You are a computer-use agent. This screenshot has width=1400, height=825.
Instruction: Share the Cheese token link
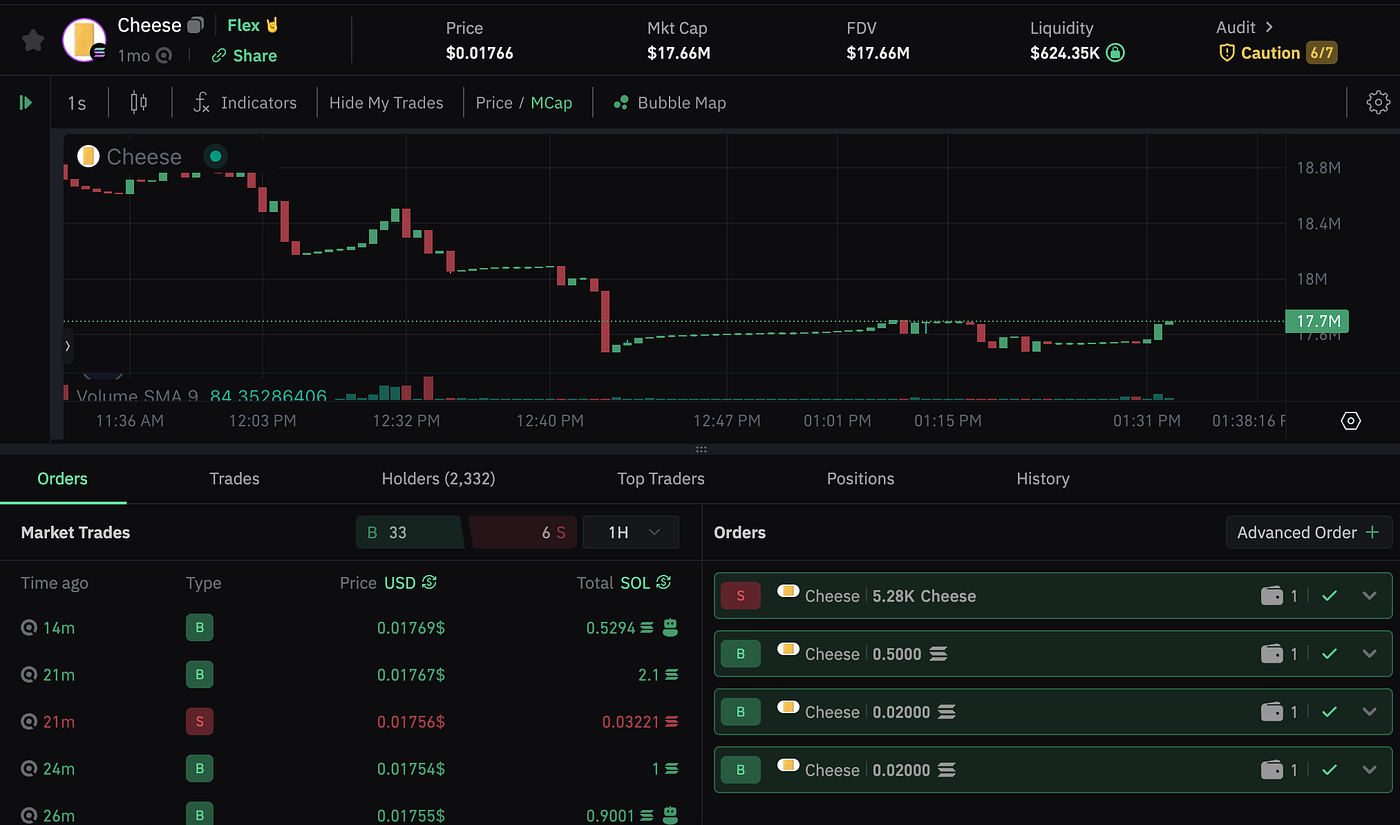coord(244,56)
